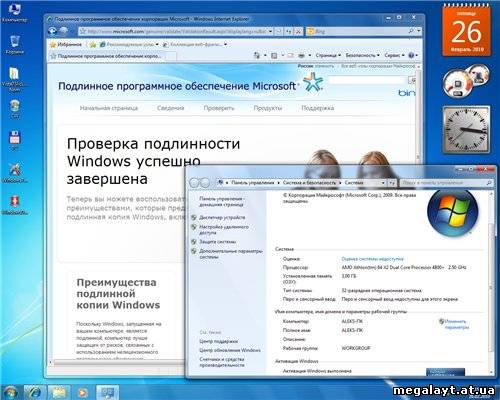500x400 pixels.
Task: Click the read mail icon in IE command bar
Action: click(291, 56)
